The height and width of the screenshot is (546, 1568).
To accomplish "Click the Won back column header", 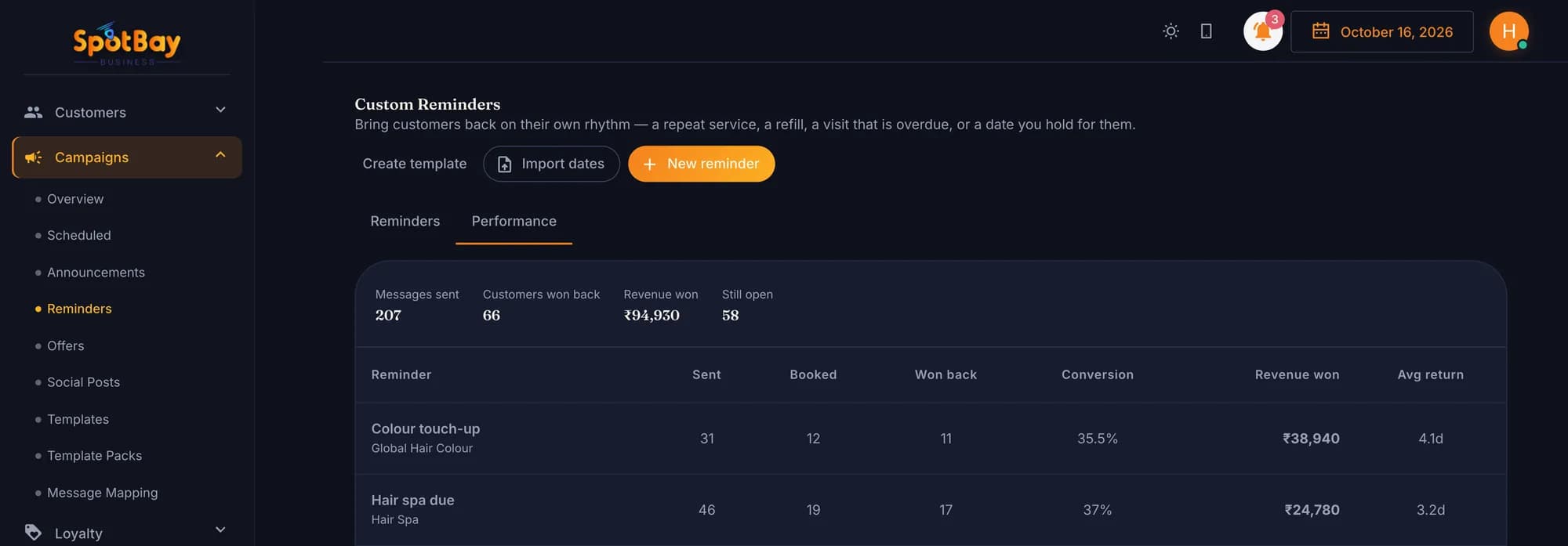I will pos(946,374).
